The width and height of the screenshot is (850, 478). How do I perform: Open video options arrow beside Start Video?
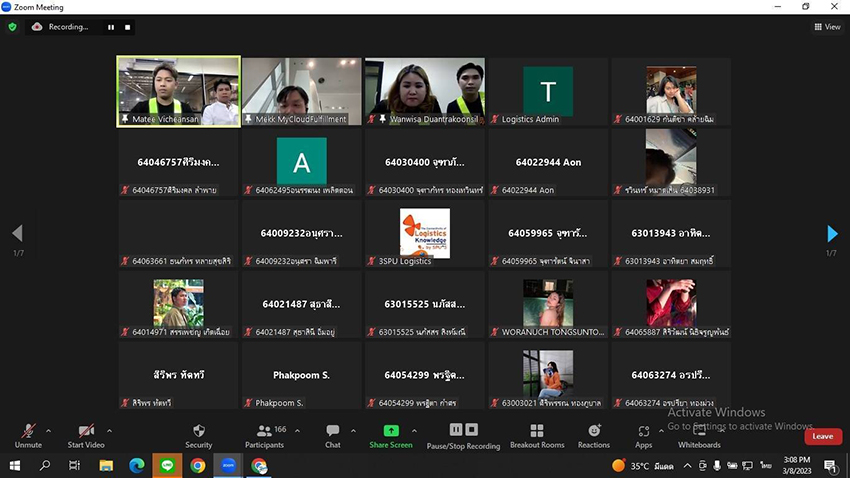110,431
